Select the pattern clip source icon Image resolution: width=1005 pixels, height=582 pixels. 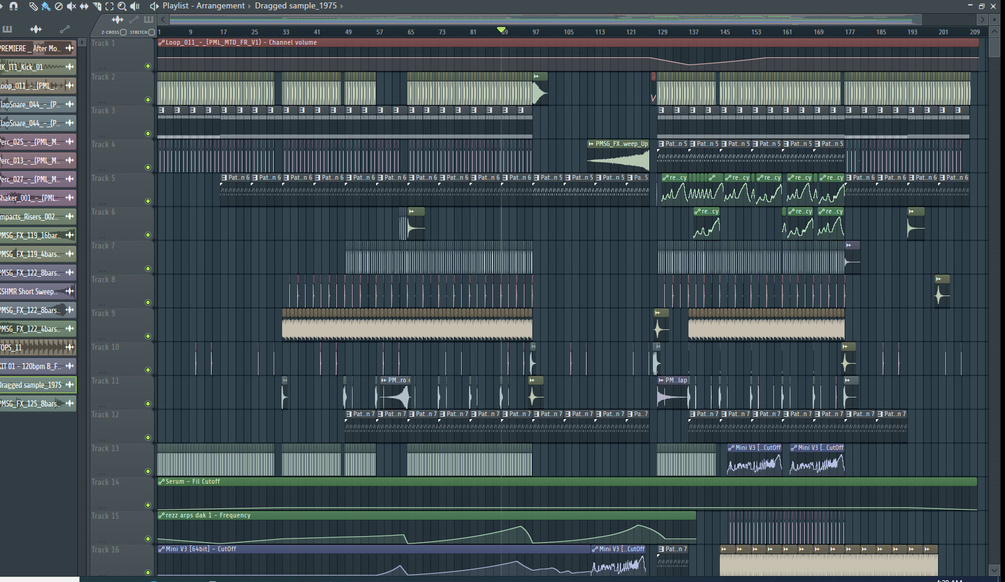(147, 18)
